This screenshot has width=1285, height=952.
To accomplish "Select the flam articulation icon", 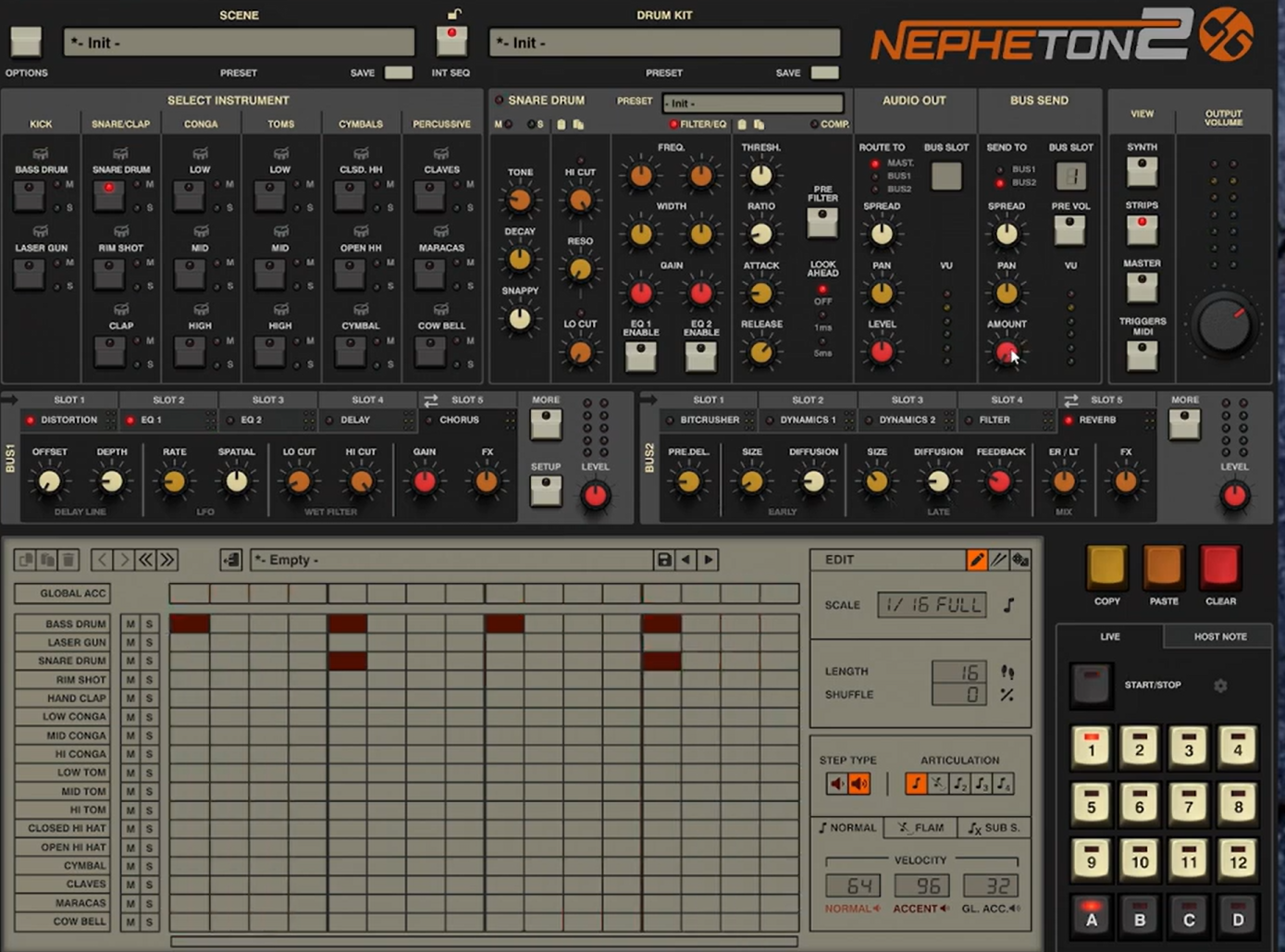I will coord(938,784).
